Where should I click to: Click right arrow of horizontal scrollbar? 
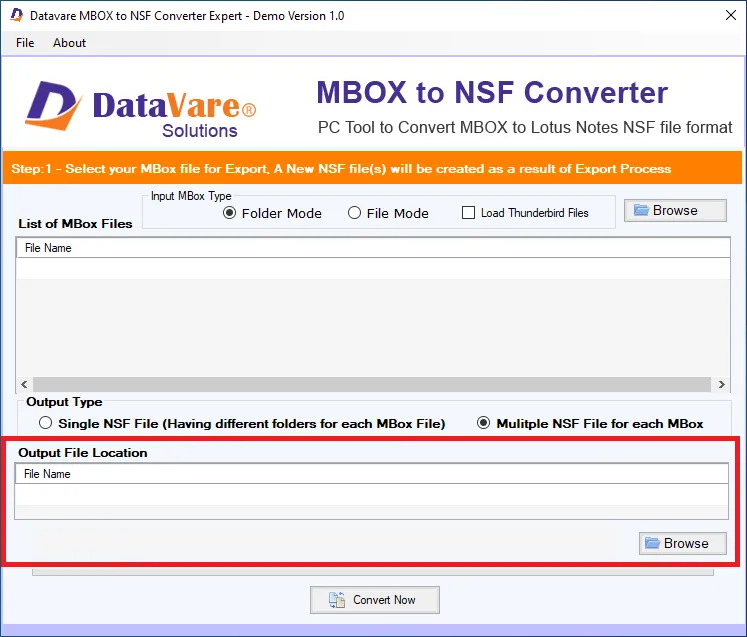721,384
